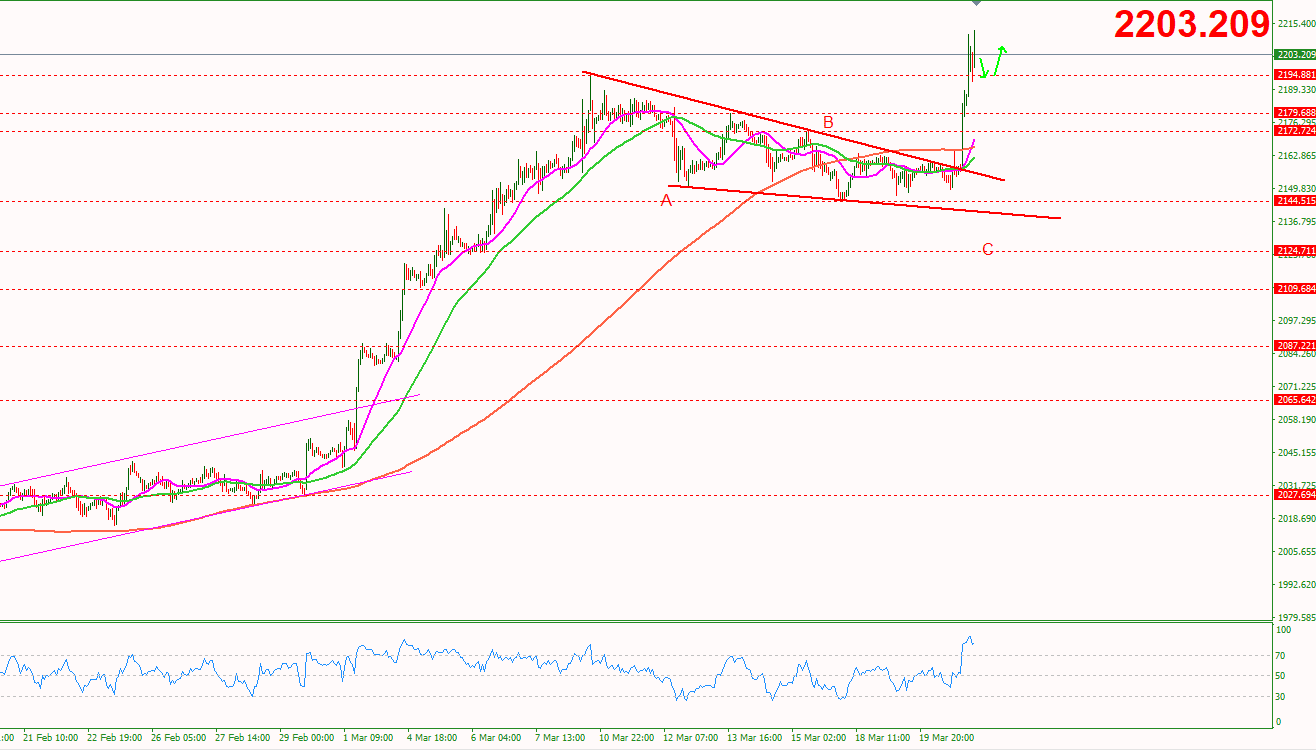The image size is (1316, 750).
Task: Select the red wave label B
Action: click(828, 122)
